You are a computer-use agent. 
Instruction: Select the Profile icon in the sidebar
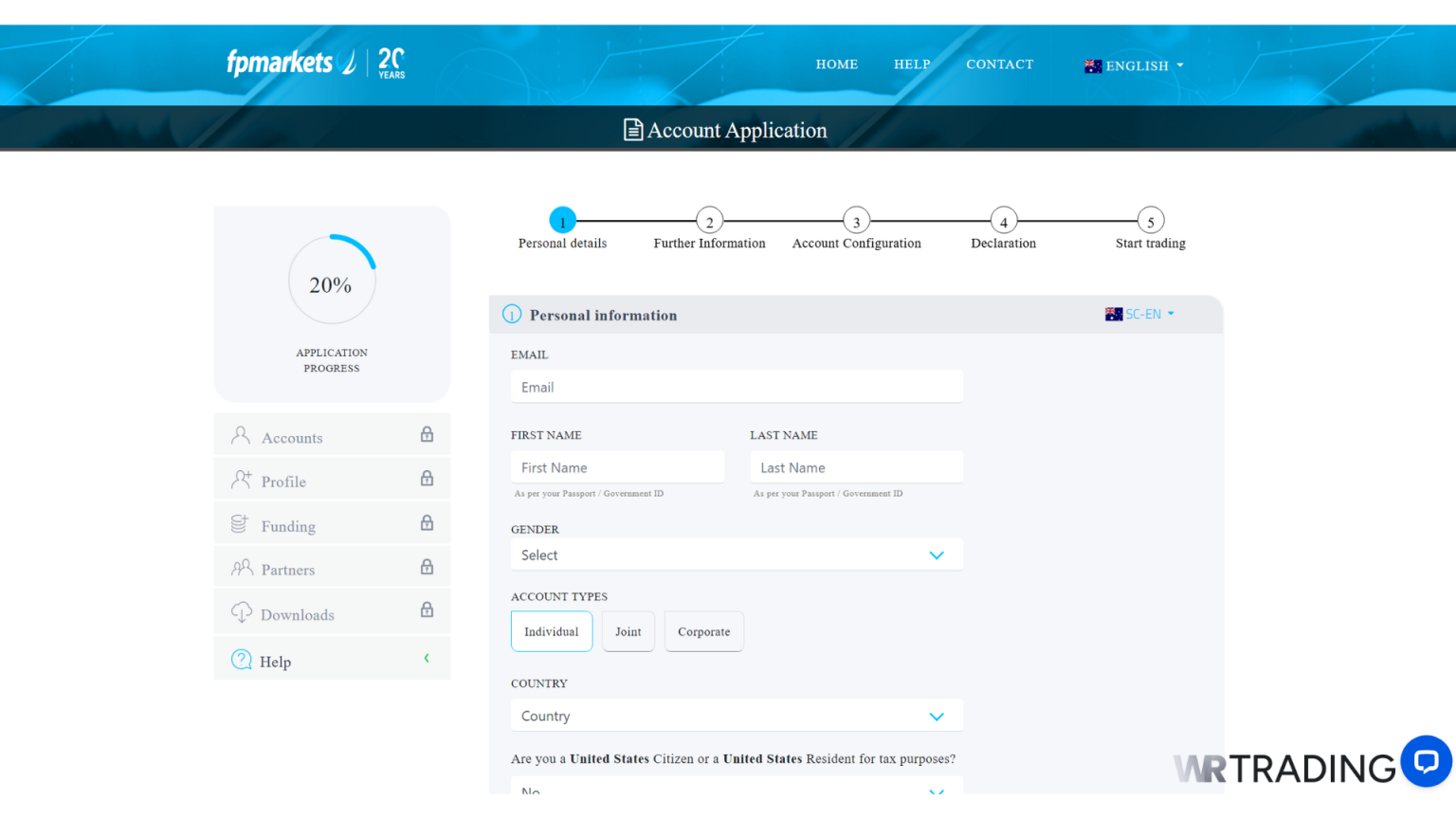point(241,481)
